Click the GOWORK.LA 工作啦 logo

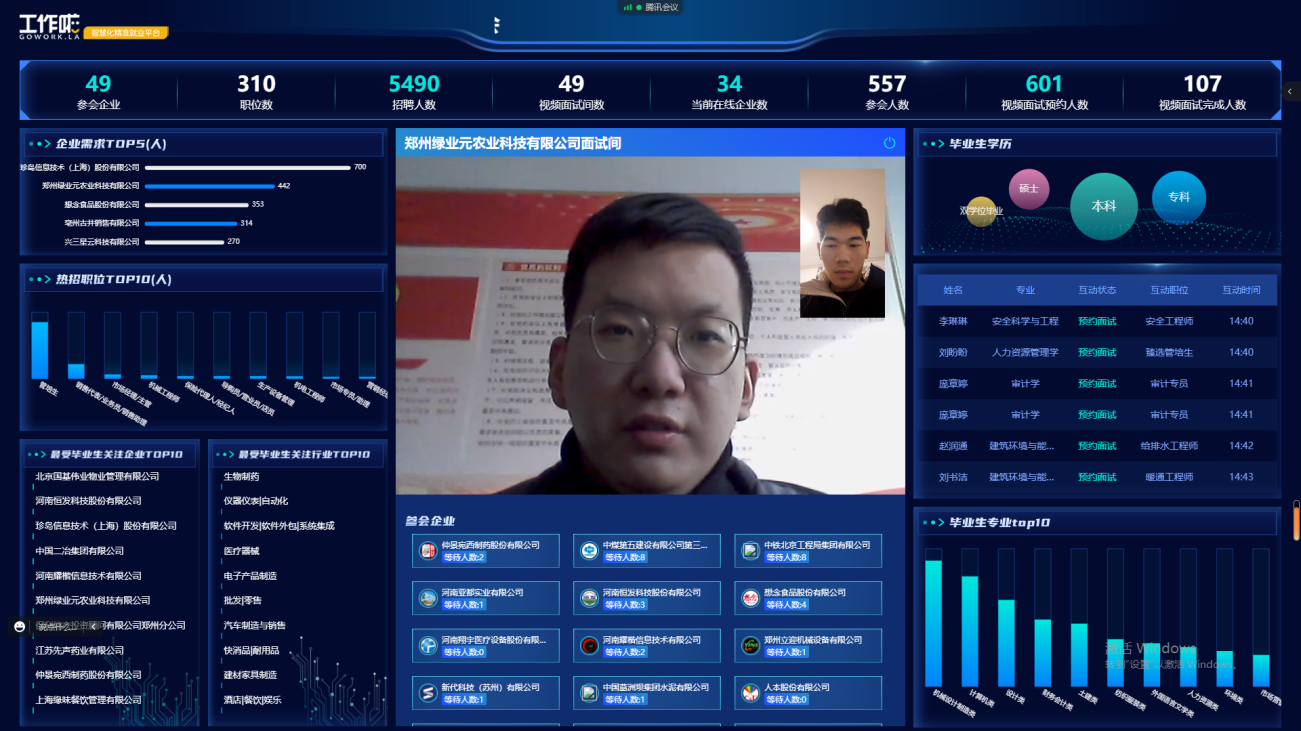pyautogui.click(x=49, y=26)
